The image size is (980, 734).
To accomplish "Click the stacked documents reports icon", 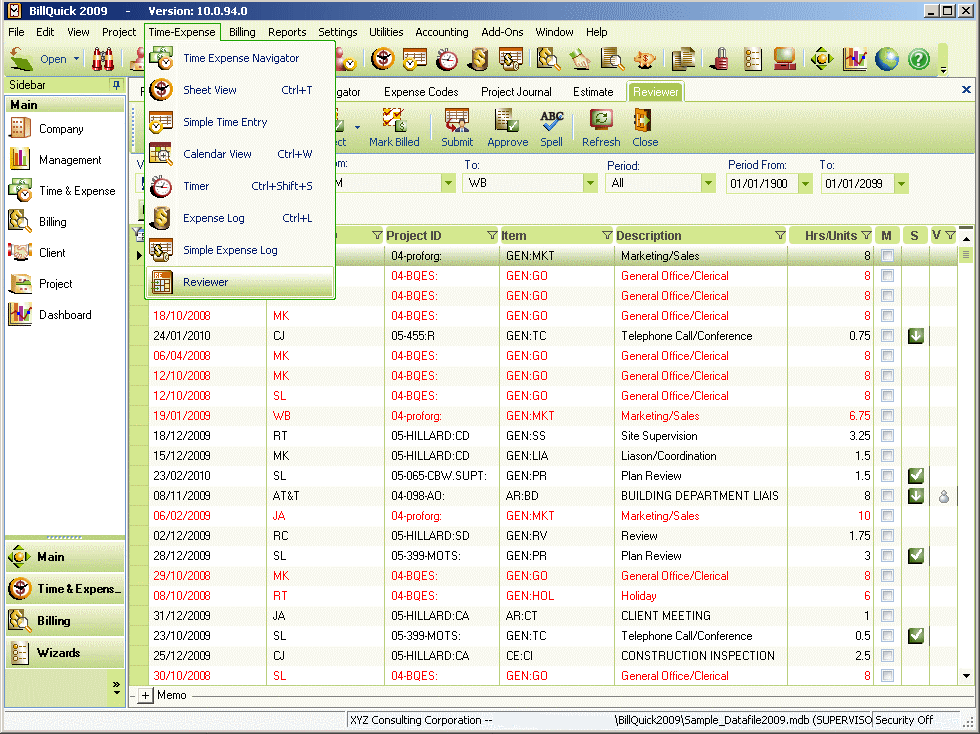I will [683, 59].
